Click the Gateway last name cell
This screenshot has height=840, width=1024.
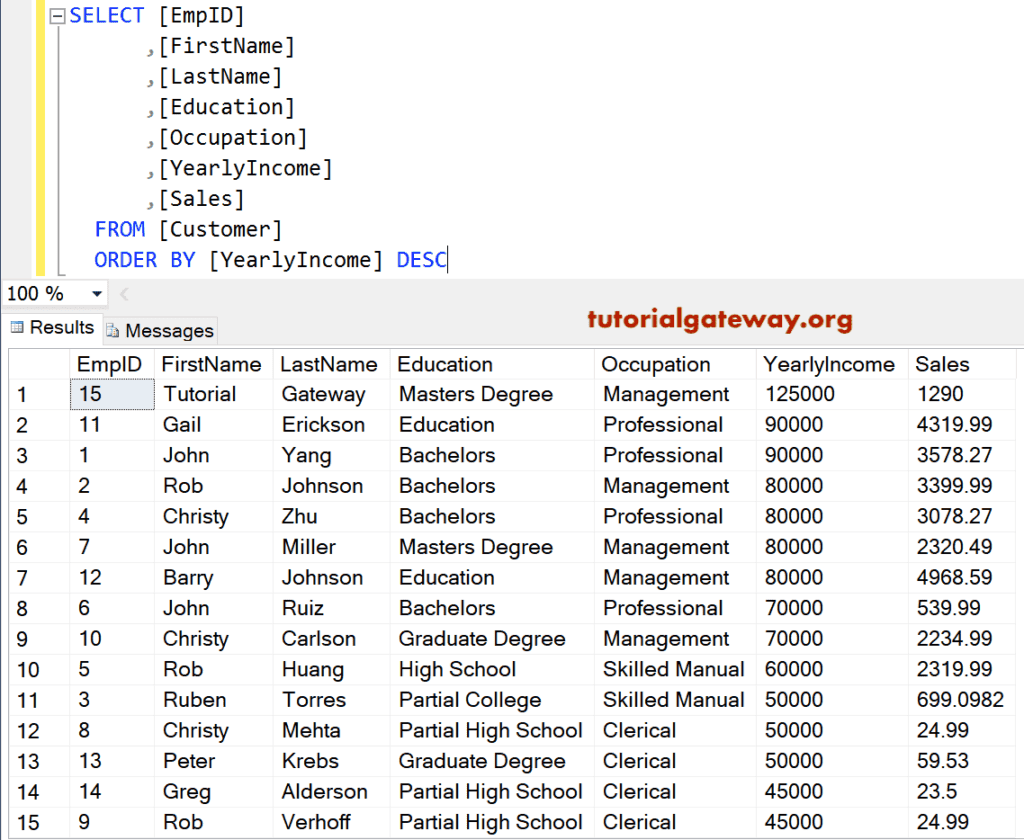(331, 395)
